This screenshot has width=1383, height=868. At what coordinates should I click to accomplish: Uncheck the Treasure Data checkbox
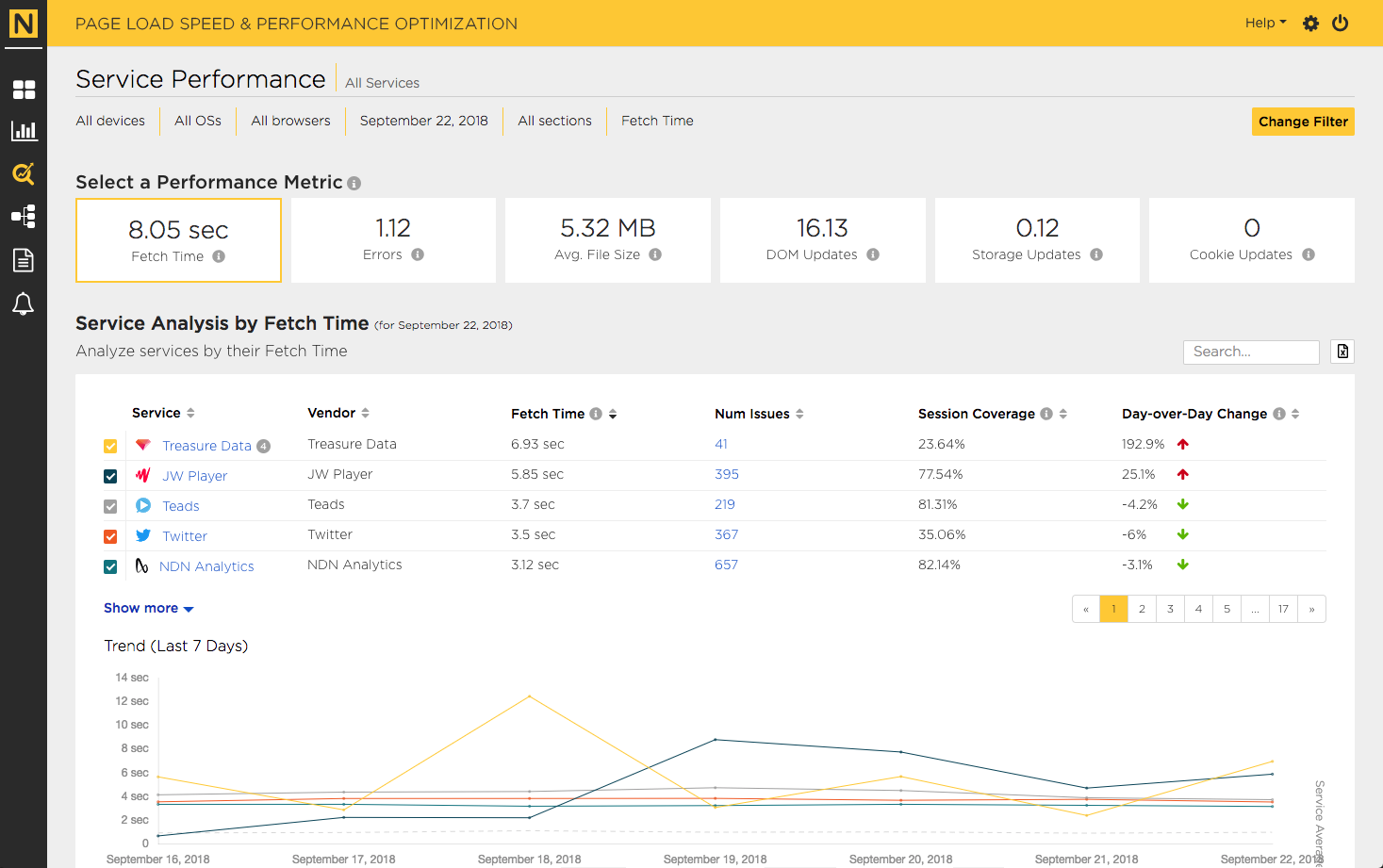[110, 446]
